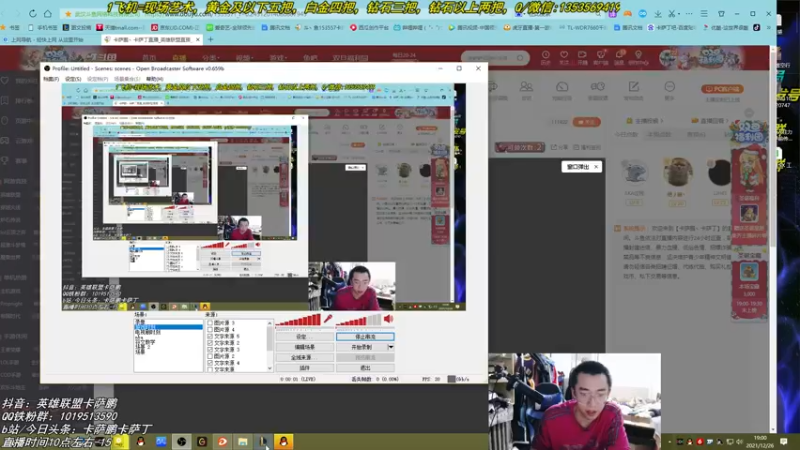Click the orange PC客户端 button

(722, 89)
